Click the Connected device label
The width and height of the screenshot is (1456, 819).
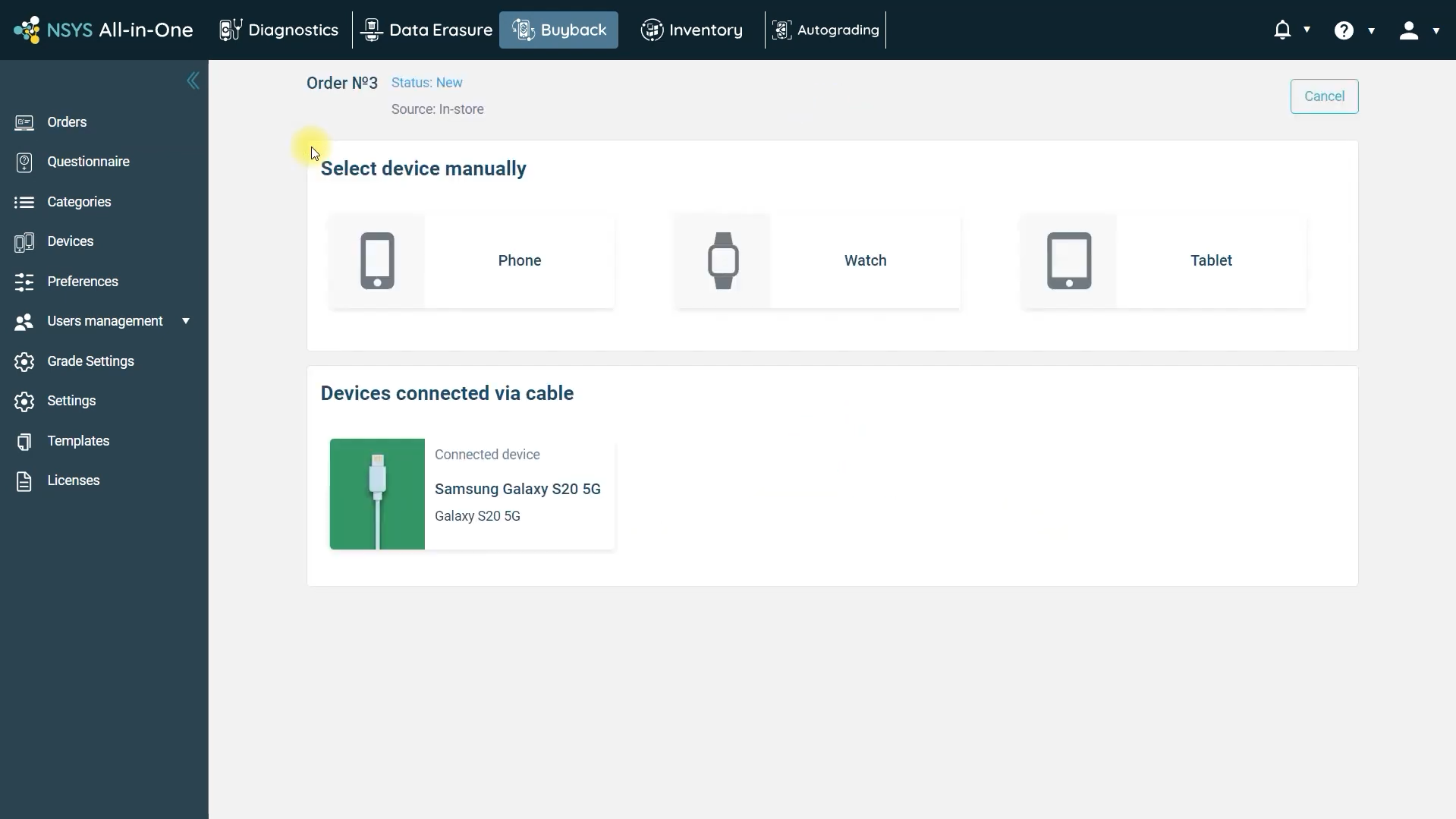(487, 455)
